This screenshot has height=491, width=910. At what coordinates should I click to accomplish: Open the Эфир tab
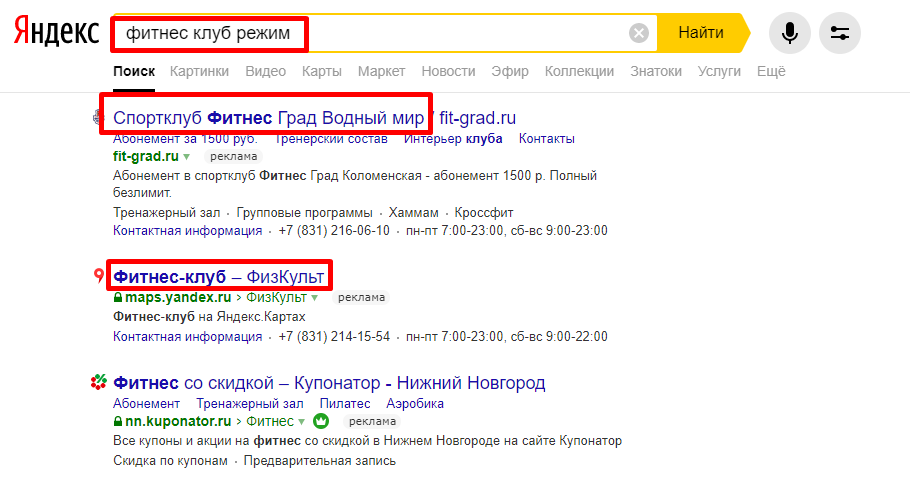click(510, 71)
